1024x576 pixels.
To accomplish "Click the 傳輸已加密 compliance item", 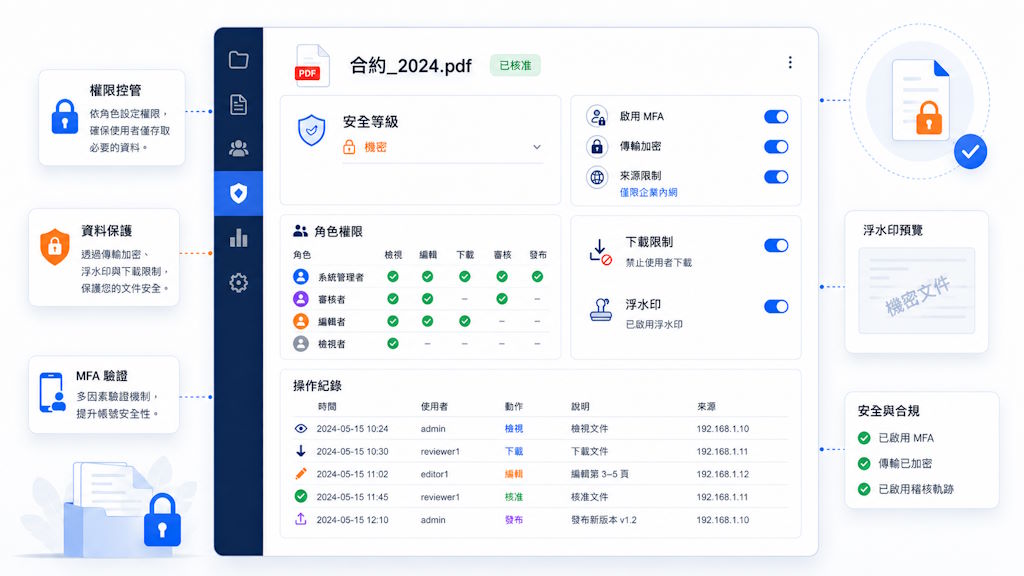I will (895, 463).
